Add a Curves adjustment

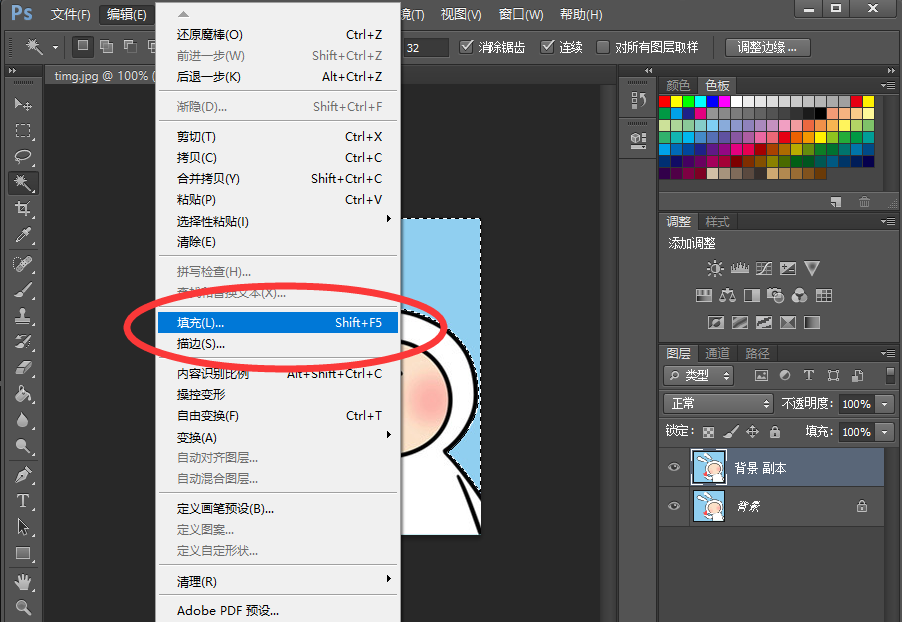763,269
